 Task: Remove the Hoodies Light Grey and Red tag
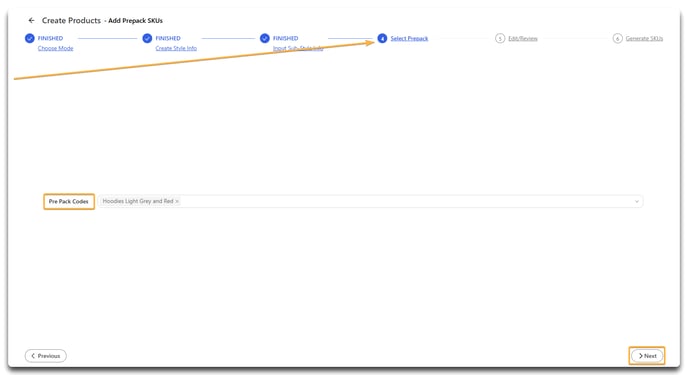[x=177, y=201]
